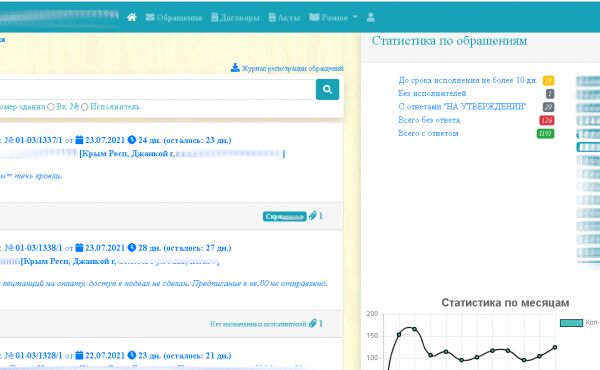Open the Договоры menu item
600x370 pixels.
click(235, 18)
